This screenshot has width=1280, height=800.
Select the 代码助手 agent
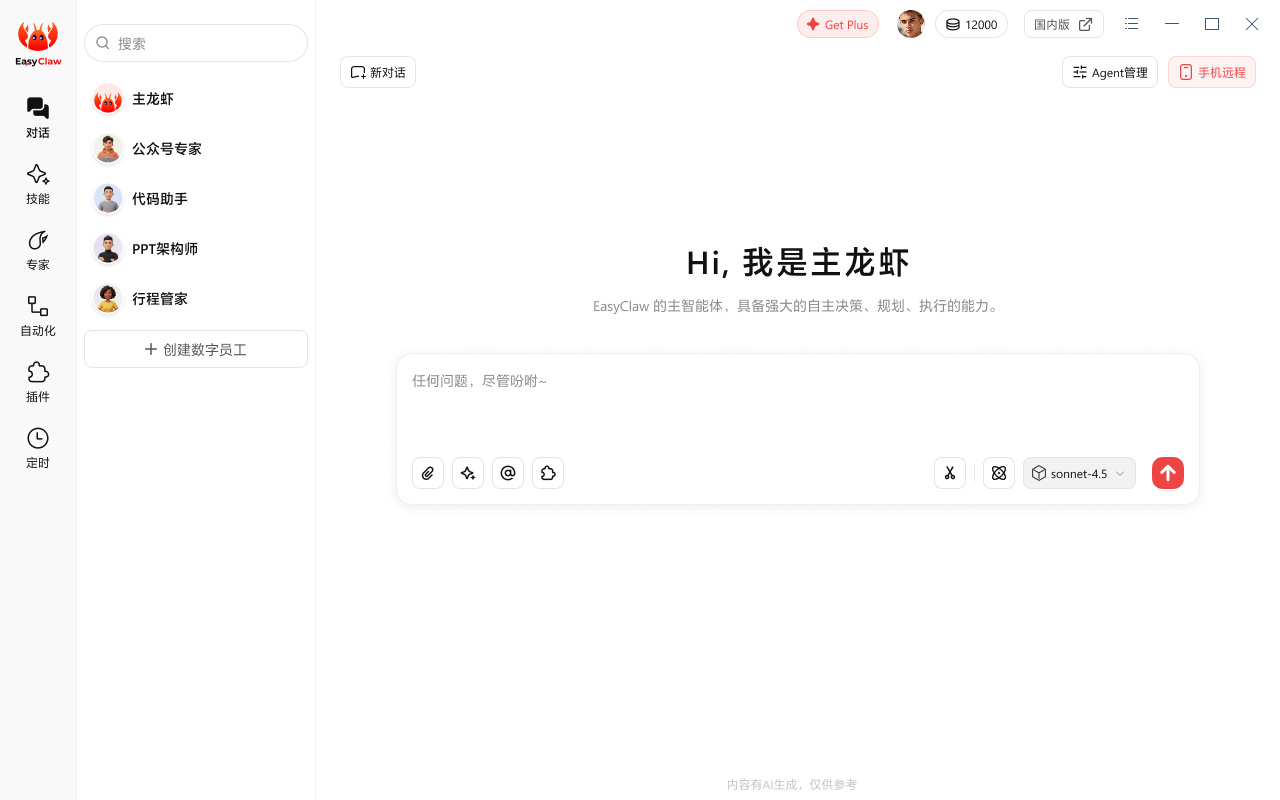[196, 199]
